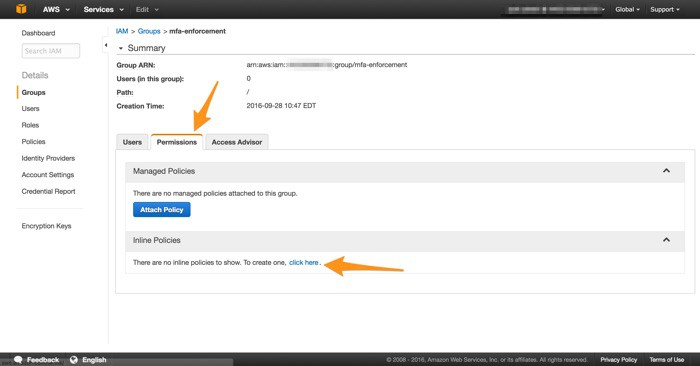
Task: Click the Groups breadcrumb link
Action: [x=149, y=31]
